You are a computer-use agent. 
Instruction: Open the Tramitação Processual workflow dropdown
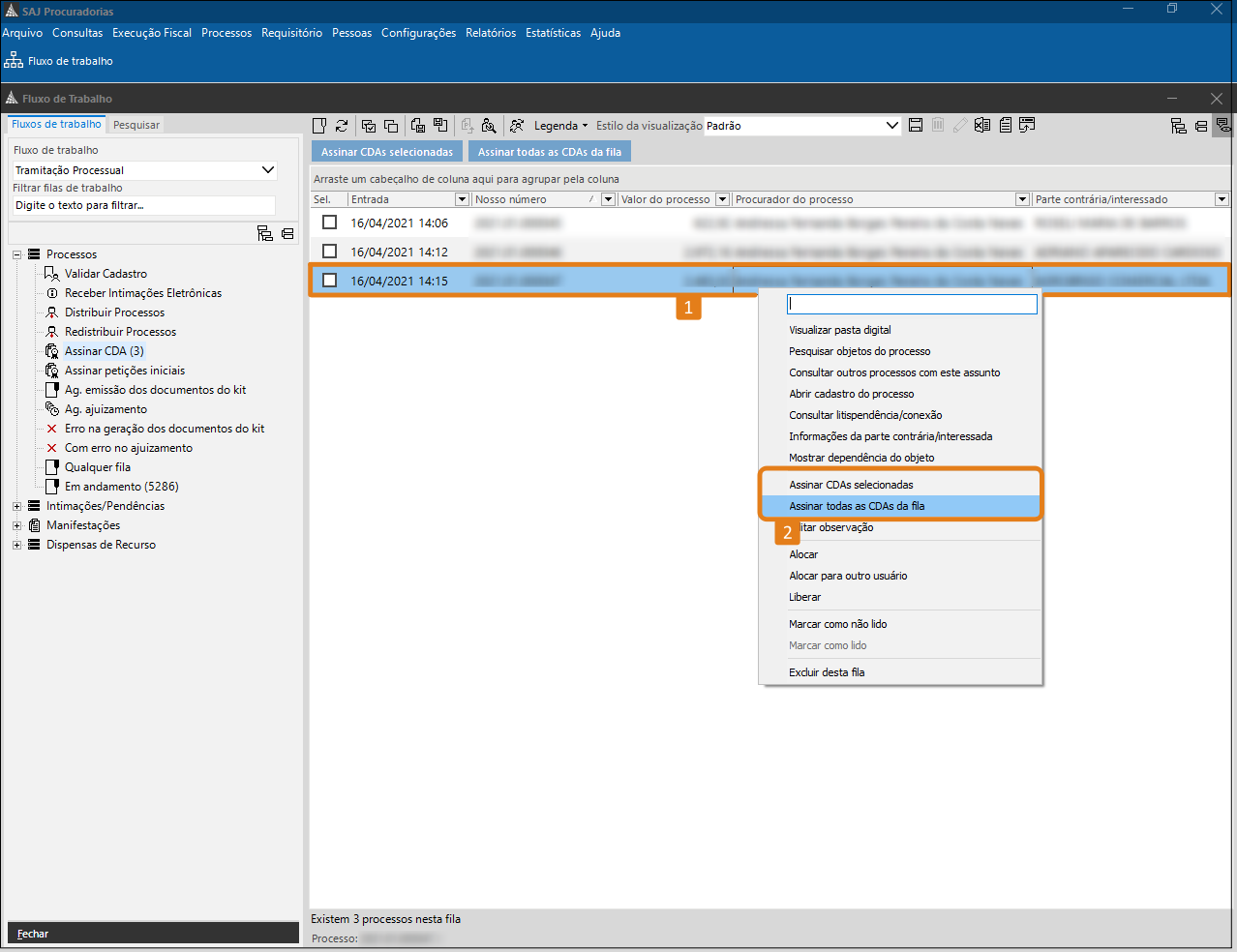point(268,170)
